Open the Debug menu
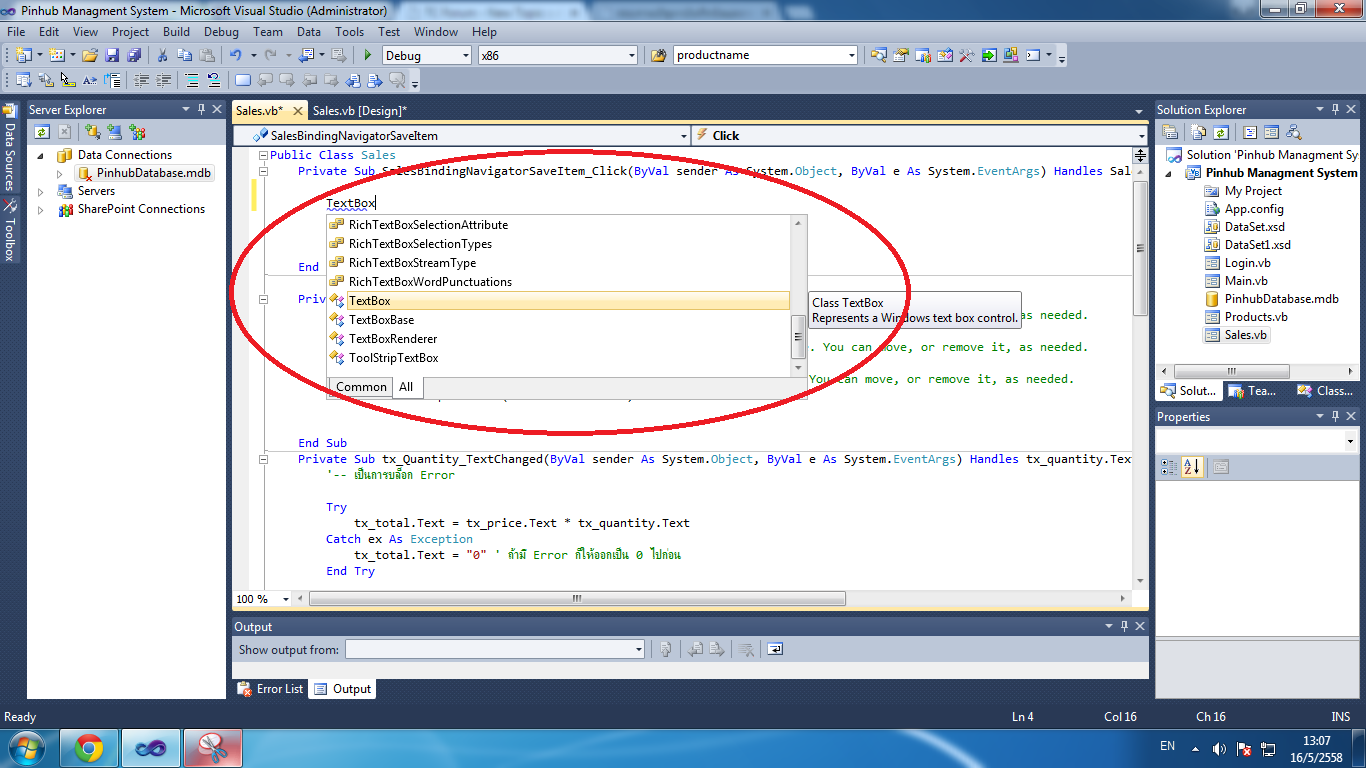1366x768 pixels. (x=221, y=32)
